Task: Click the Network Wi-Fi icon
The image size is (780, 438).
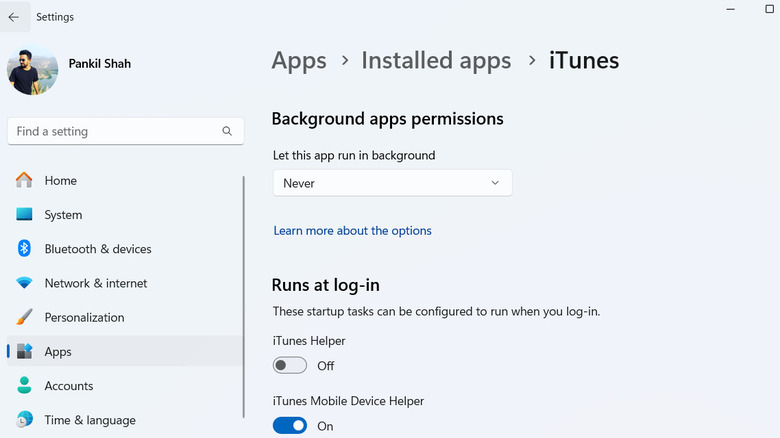Action: pos(25,284)
